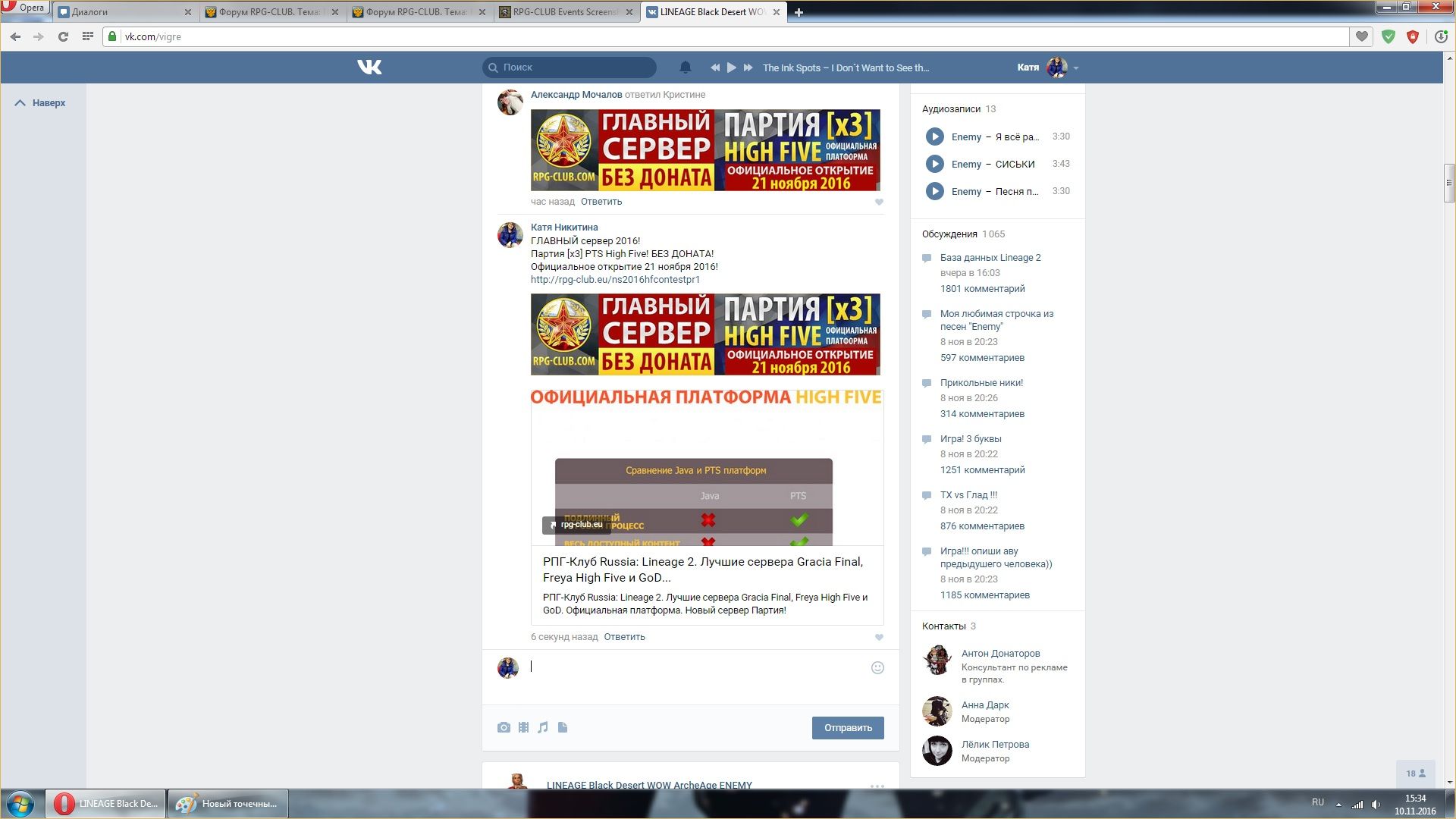Open the Opera menu button
This screenshot has width=1456, height=819.
click(x=25, y=8)
